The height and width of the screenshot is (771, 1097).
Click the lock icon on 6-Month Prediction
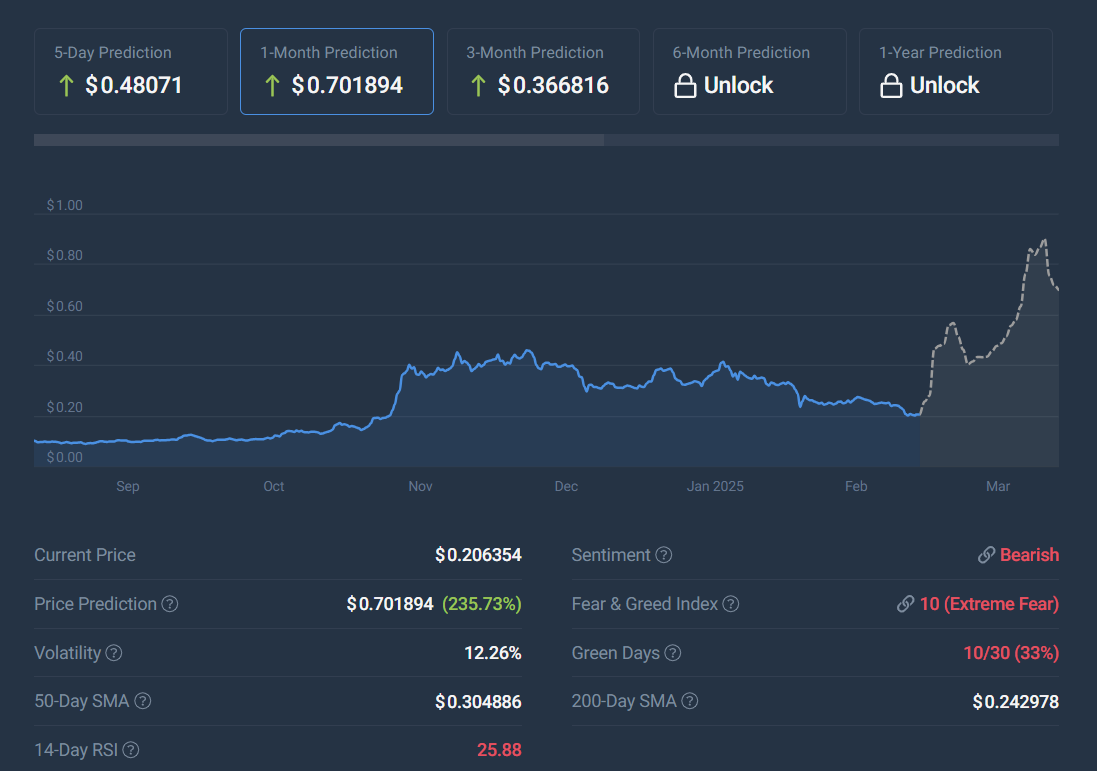point(685,85)
